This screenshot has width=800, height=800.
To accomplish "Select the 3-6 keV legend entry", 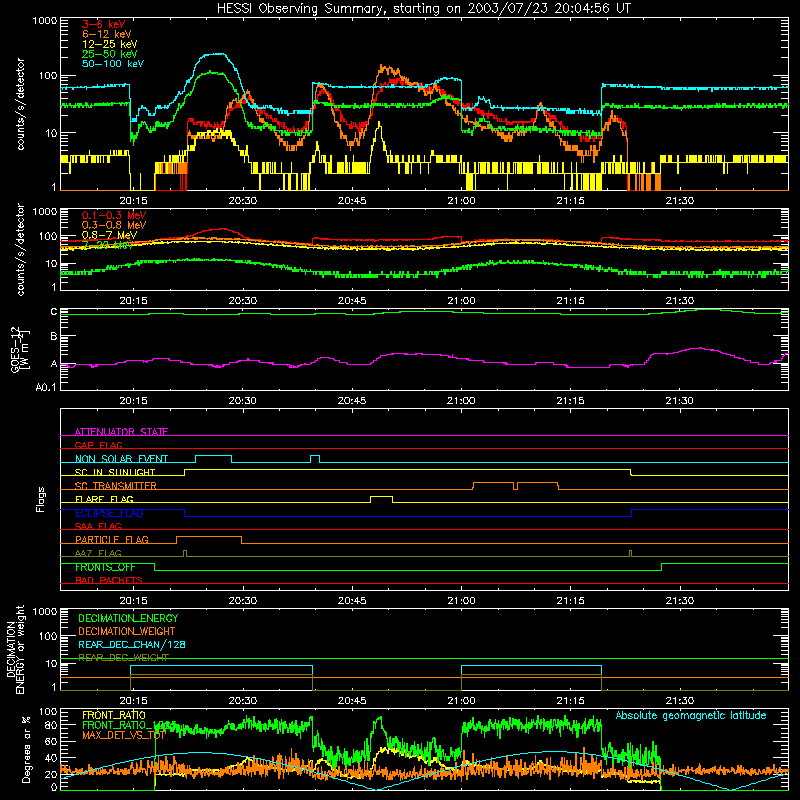I will pyautogui.click(x=104, y=24).
